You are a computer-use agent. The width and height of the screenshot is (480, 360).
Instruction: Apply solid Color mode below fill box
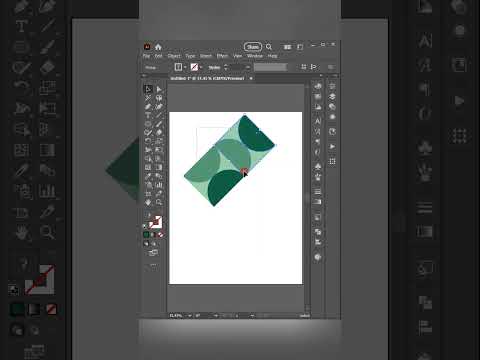(x=146, y=235)
